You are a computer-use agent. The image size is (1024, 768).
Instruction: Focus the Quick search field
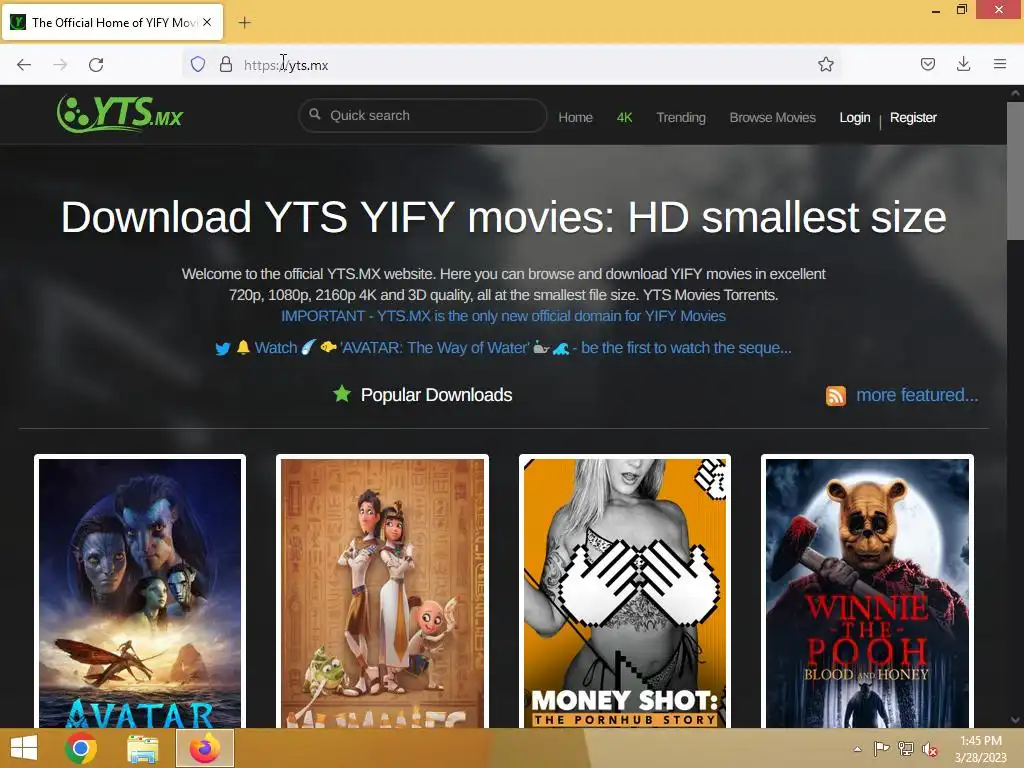pos(423,116)
